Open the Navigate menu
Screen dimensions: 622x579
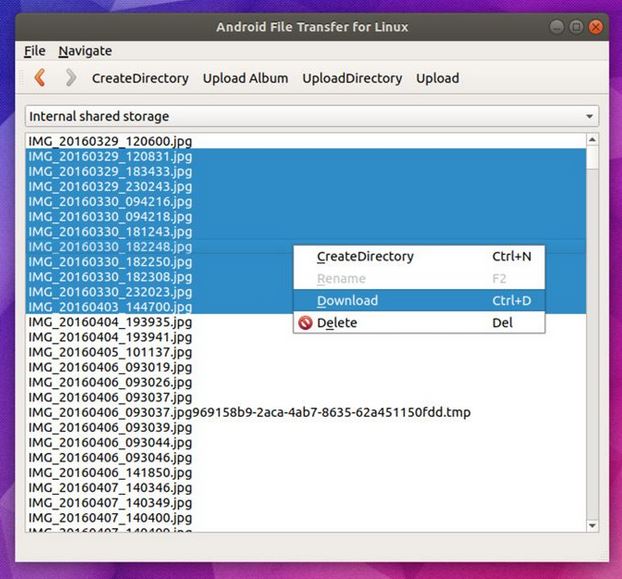[85, 51]
